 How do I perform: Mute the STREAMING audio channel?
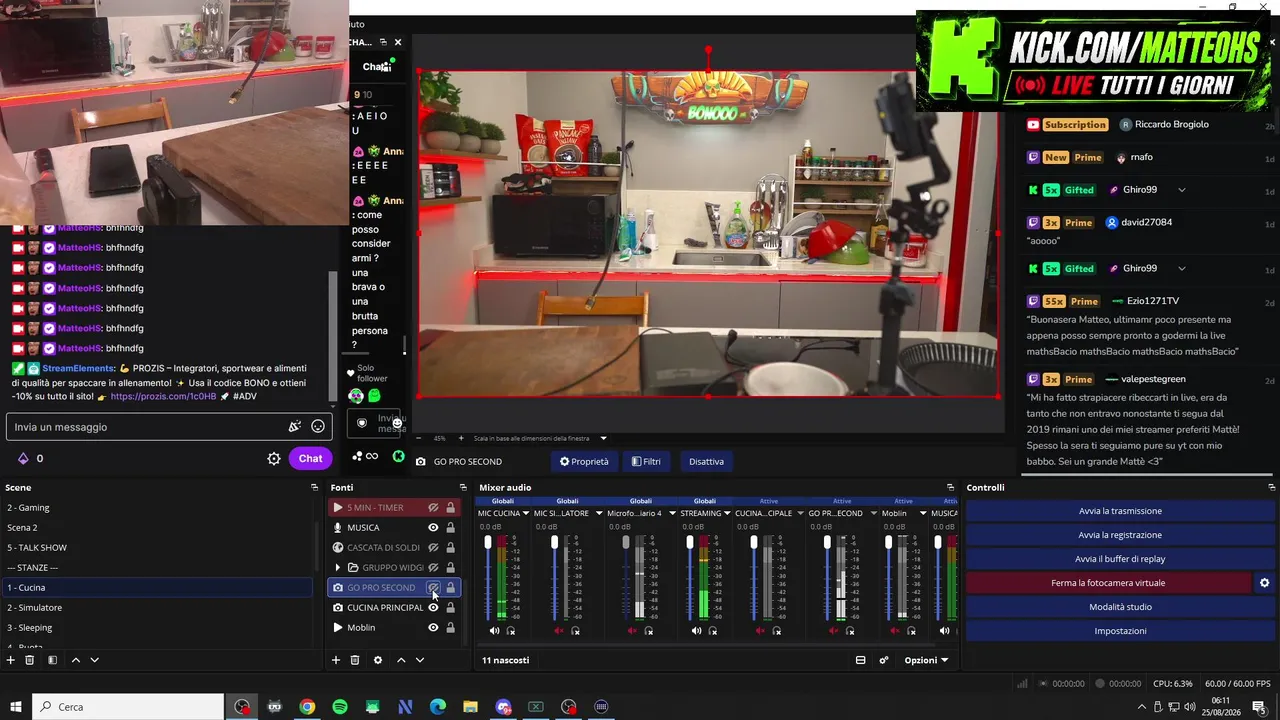(x=695, y=631)
